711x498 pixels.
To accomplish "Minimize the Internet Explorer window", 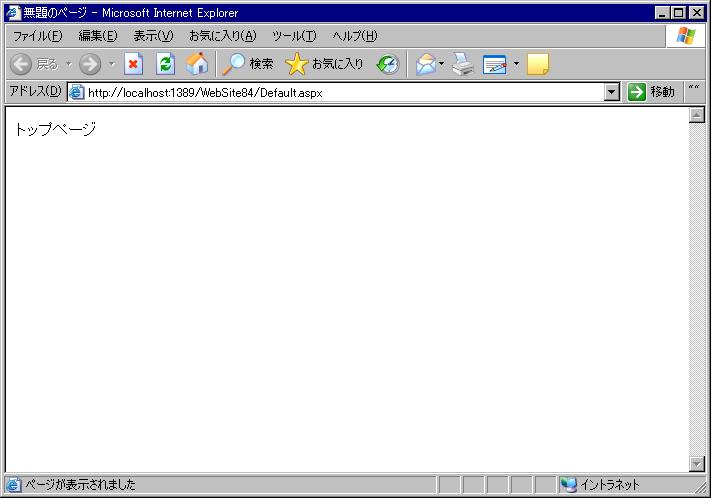I will click(x=662, y=13).
